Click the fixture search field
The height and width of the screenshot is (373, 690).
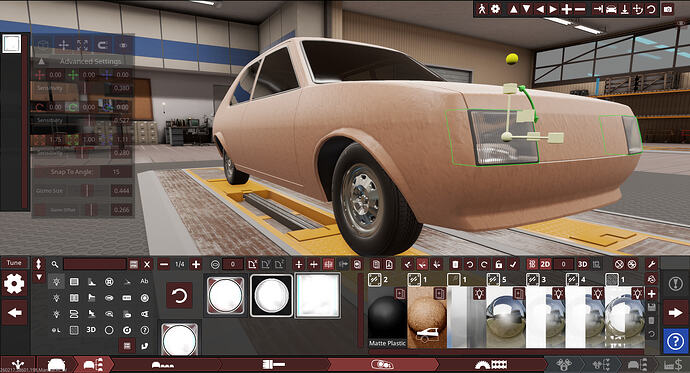pos(95,264)
